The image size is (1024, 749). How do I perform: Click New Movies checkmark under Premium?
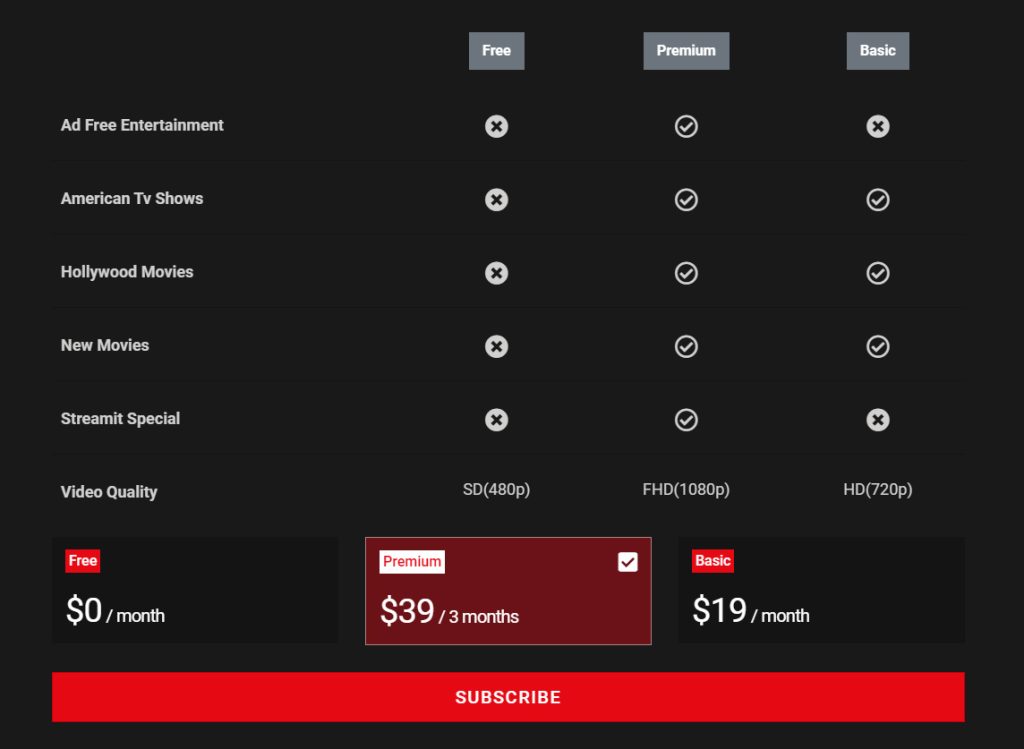(x=686, y=346)
